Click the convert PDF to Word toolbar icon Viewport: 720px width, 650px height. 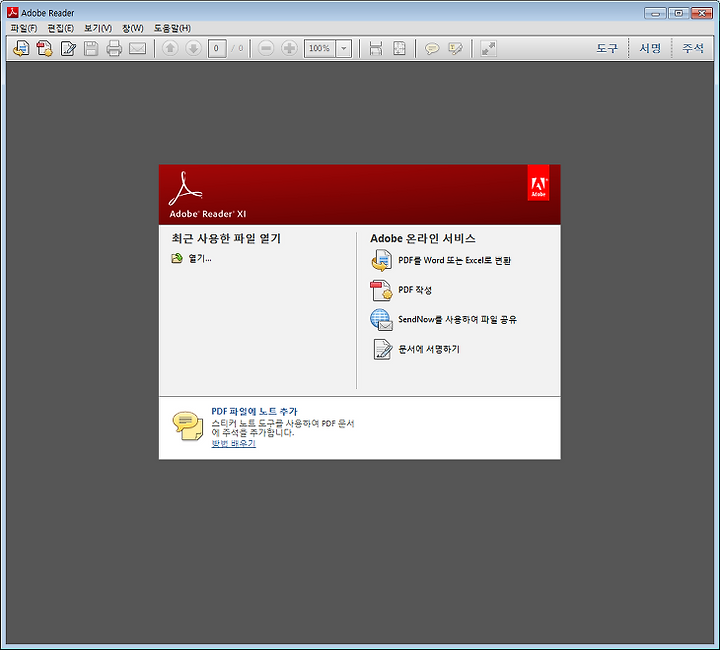point(21,48)
